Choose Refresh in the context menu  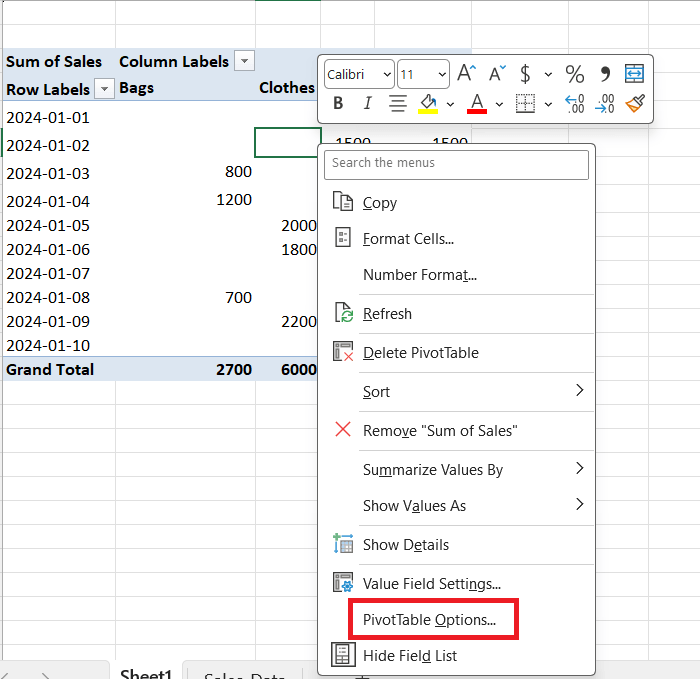[x=387, y=314]
